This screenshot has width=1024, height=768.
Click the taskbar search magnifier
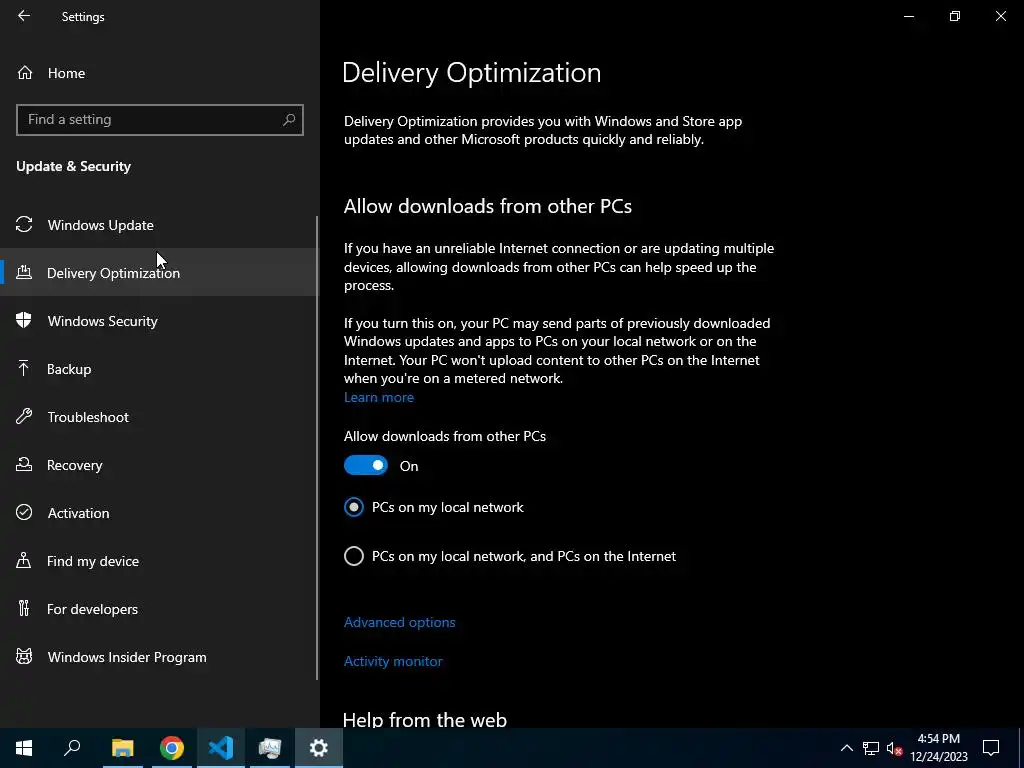tap(72, 748)
